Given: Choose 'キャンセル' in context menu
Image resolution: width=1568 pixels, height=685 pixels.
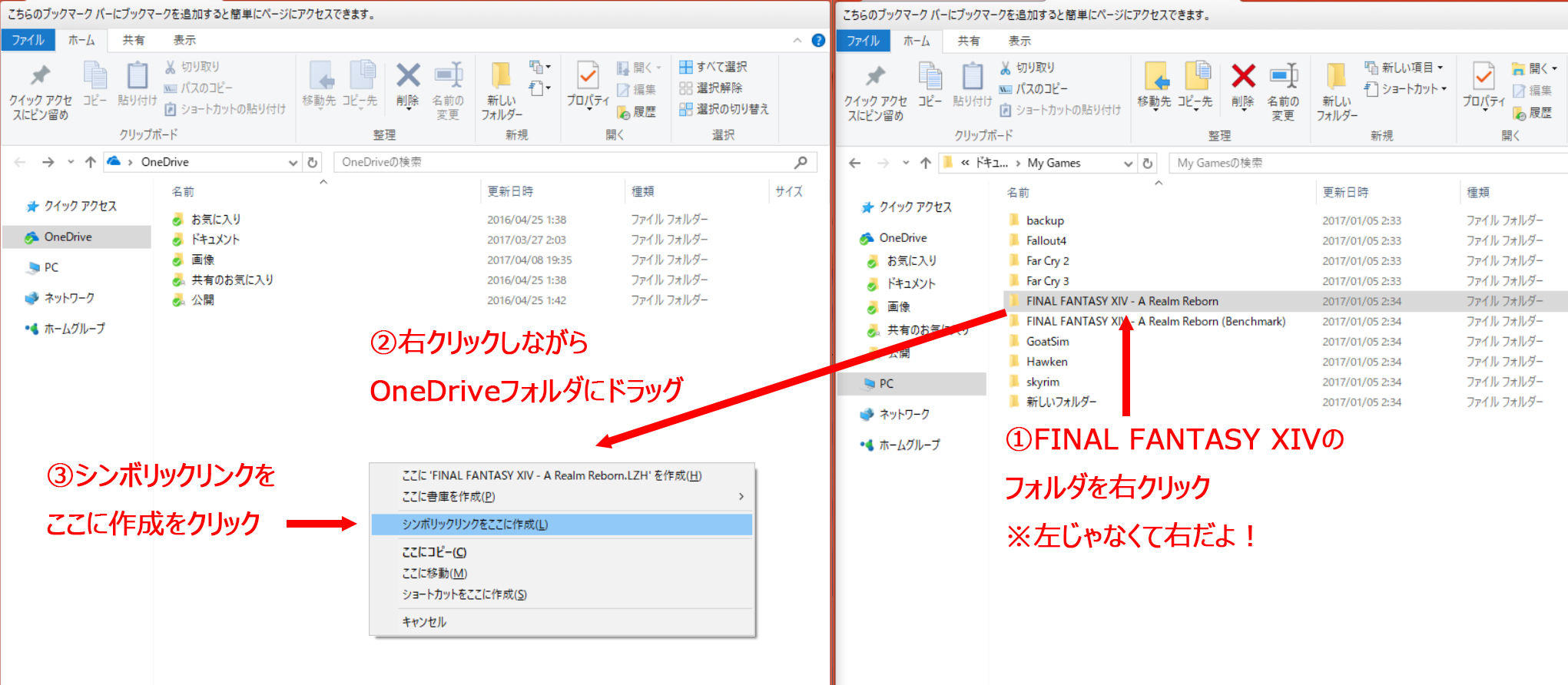Looking at the screenshot, I should click(x=562, y=622).
